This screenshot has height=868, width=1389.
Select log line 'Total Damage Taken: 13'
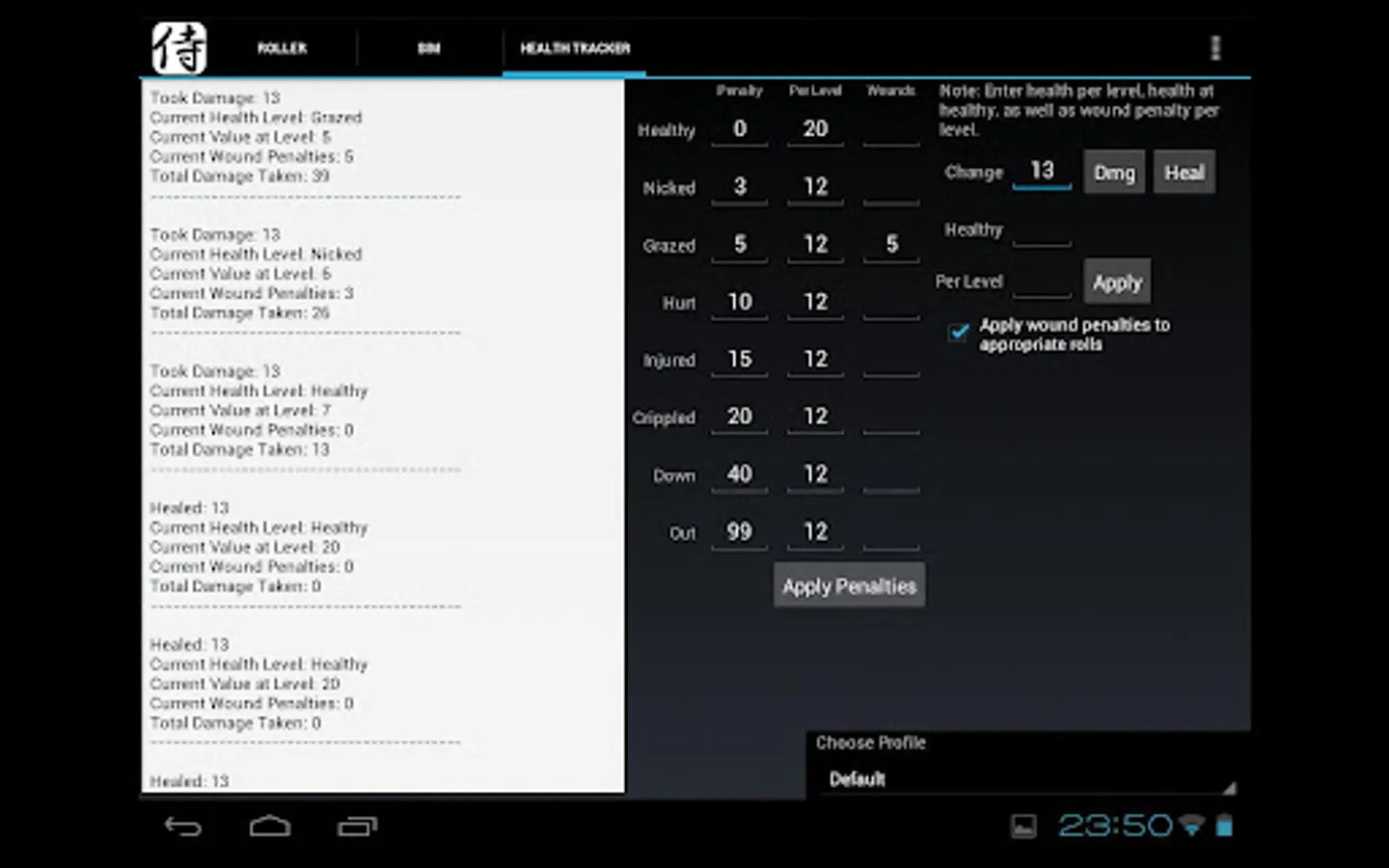coord(239,449)
